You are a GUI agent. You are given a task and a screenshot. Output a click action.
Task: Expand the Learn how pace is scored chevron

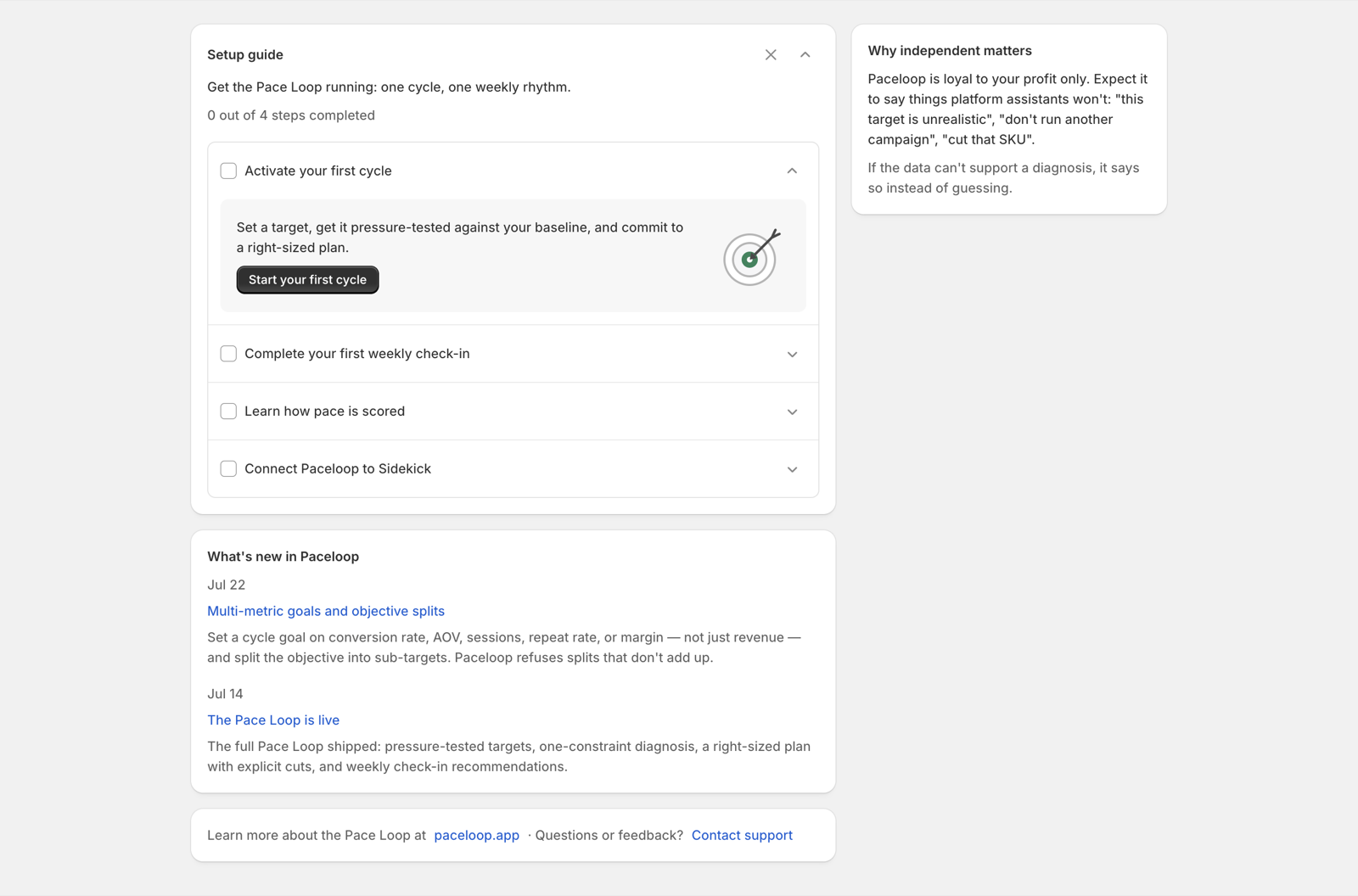coord(792,412)
